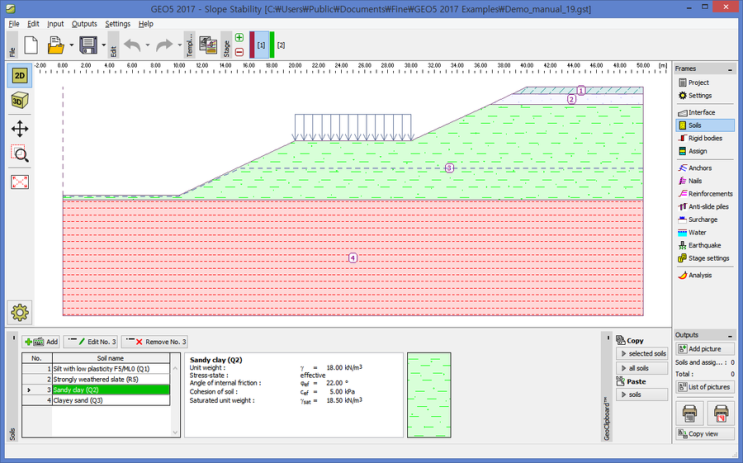Expand the save file dropdown arrow
This screenshot has height=463, width=743.
click(x=102, y=46)
